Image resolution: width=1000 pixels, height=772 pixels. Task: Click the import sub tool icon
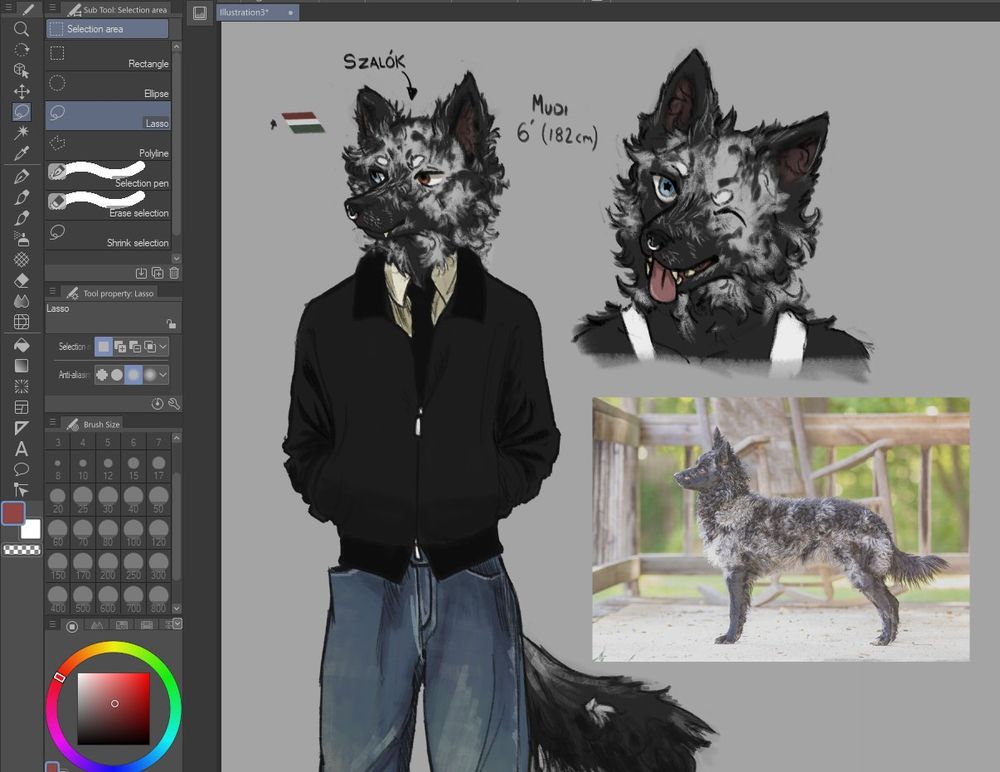(x=141, y=273)
